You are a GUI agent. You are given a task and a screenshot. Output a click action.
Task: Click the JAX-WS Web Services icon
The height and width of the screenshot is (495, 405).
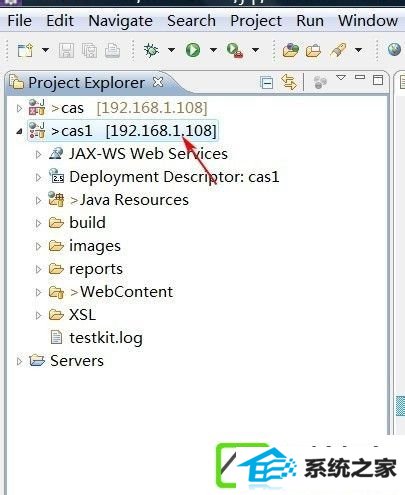coord(56,154)
